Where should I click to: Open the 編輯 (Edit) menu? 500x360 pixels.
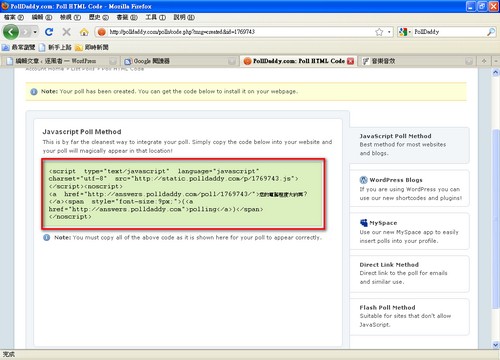[x=42, y=17]
